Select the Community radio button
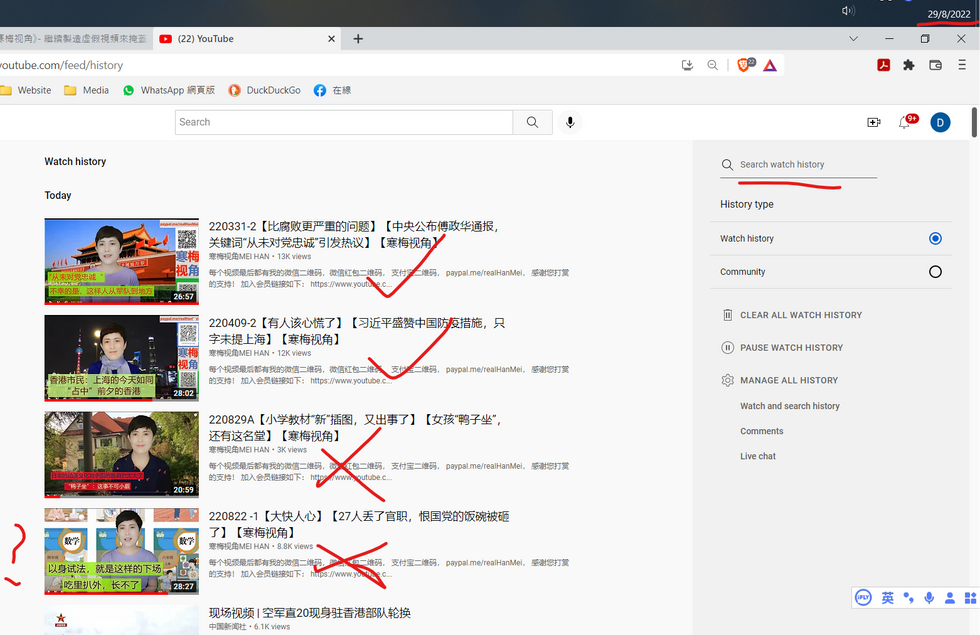980x635 pixels. pos(935,272)
